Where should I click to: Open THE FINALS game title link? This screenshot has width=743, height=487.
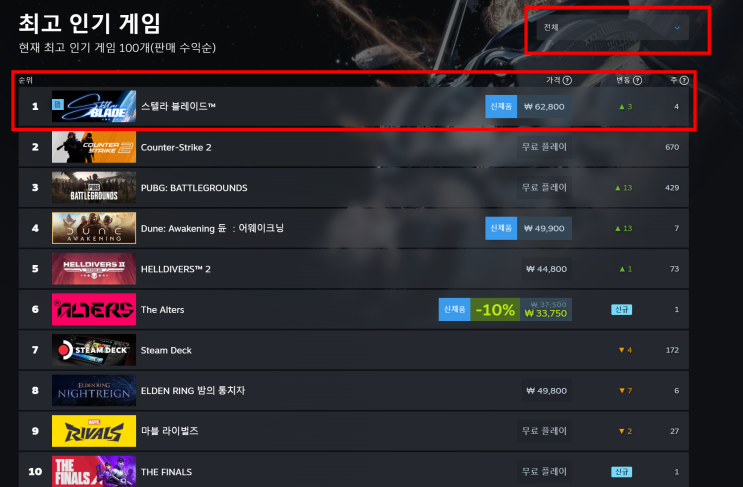coord(166,472)
